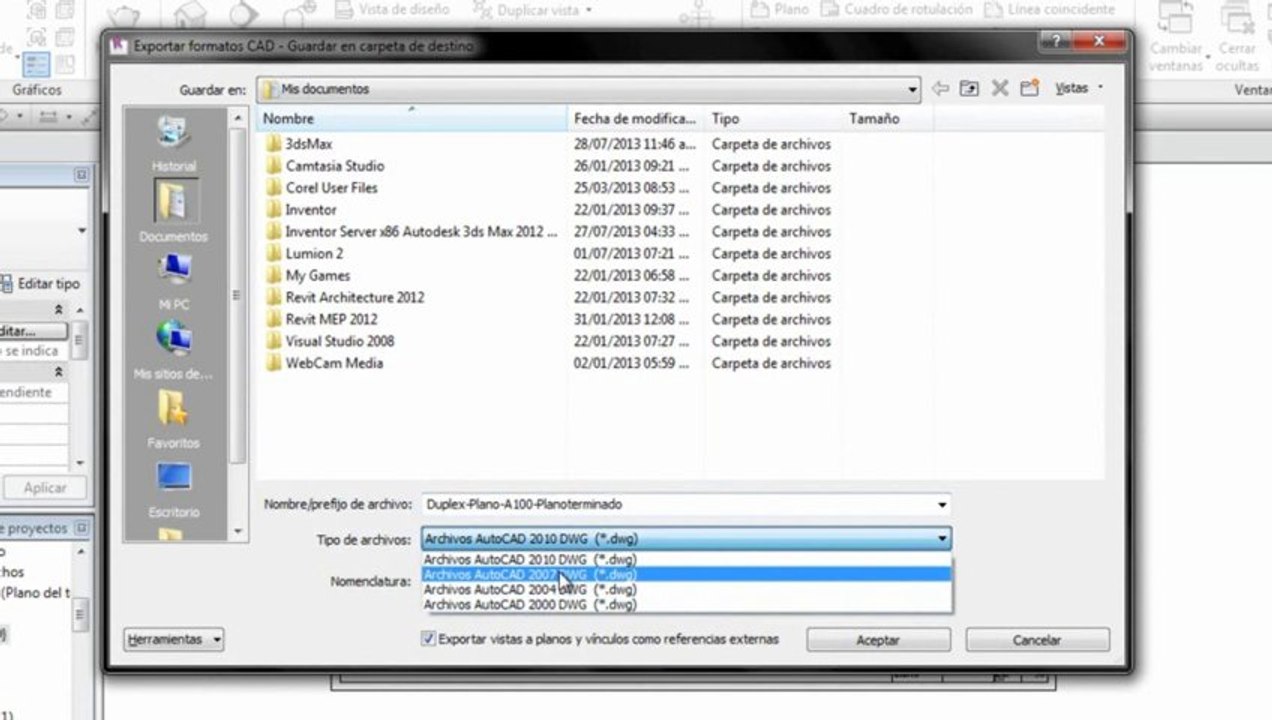Click the file name input field
This screenshot has width=1272, height=720.
point(678,505)
